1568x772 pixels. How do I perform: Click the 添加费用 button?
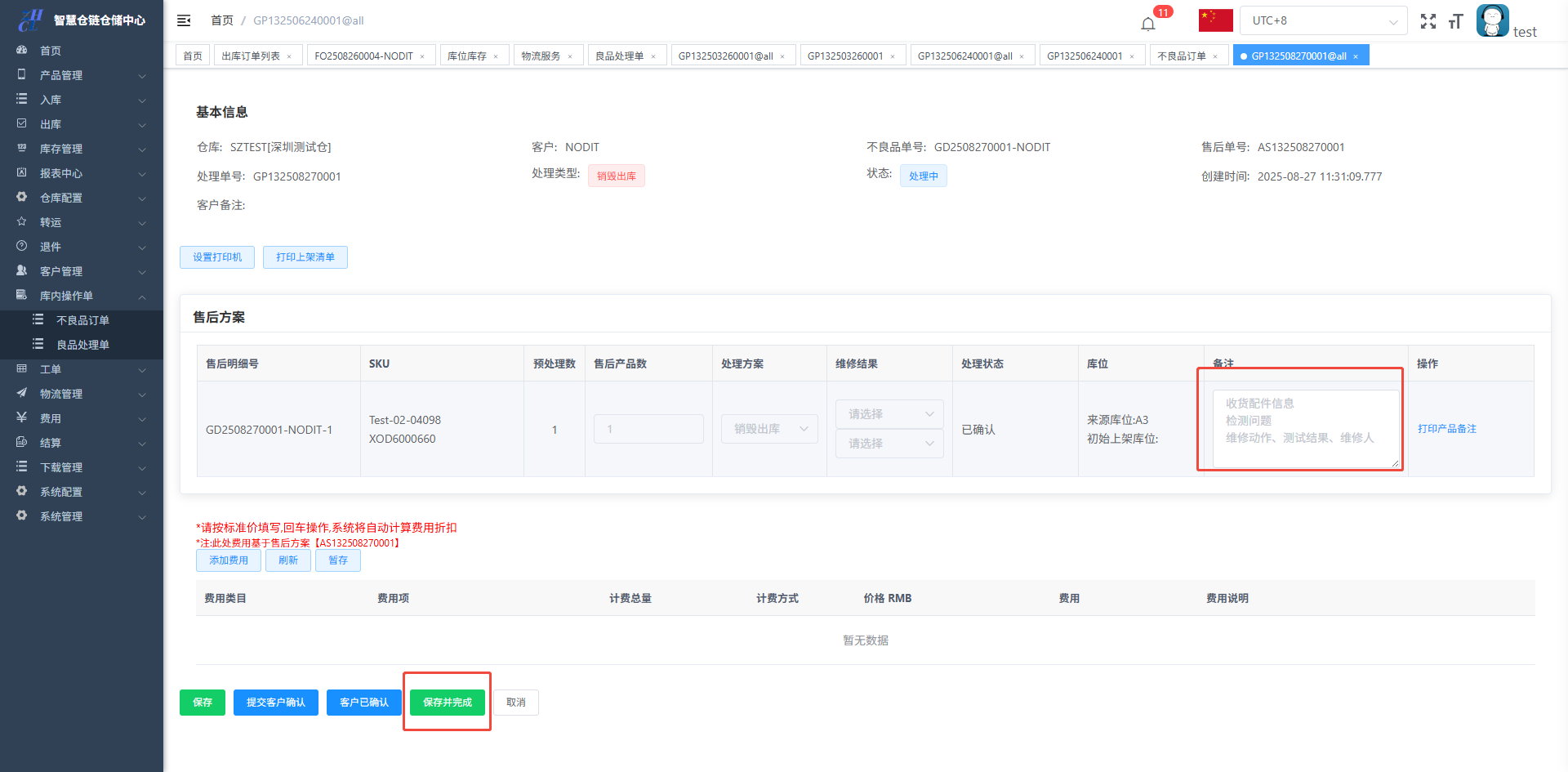(228, 560)
